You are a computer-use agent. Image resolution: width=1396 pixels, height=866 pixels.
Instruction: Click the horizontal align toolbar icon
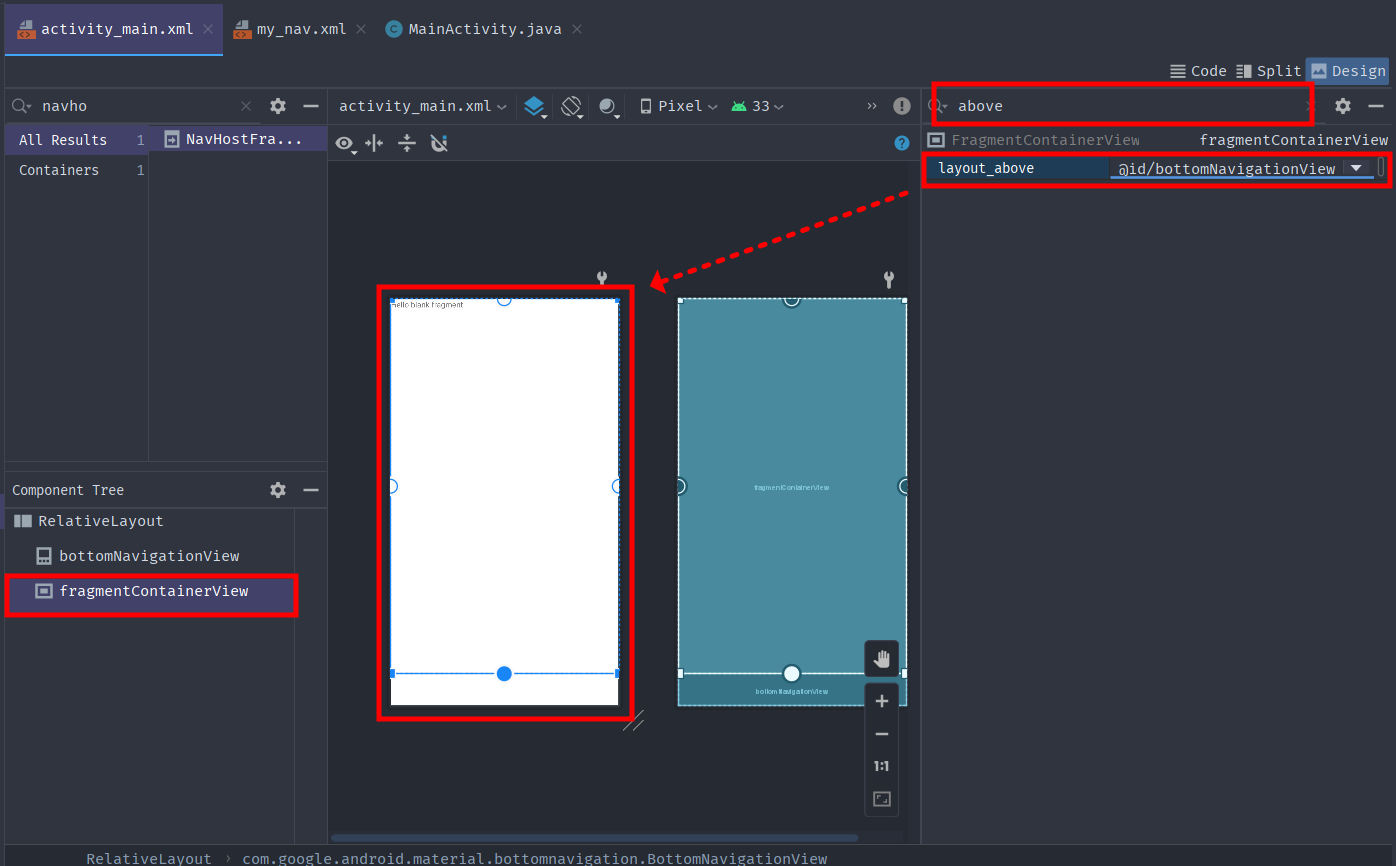coord(374,144)
